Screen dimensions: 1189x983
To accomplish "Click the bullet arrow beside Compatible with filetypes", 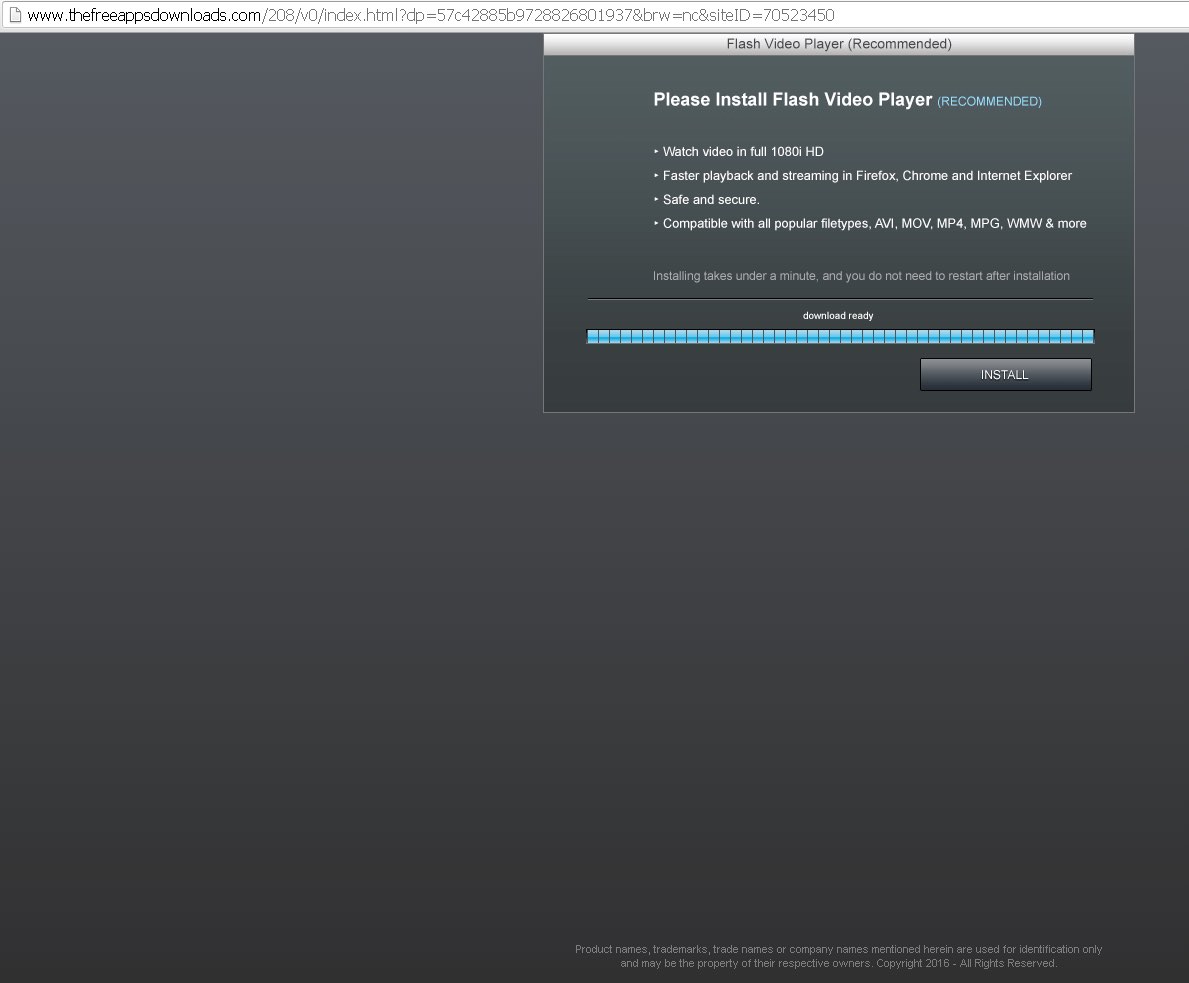I will [656, 224].
